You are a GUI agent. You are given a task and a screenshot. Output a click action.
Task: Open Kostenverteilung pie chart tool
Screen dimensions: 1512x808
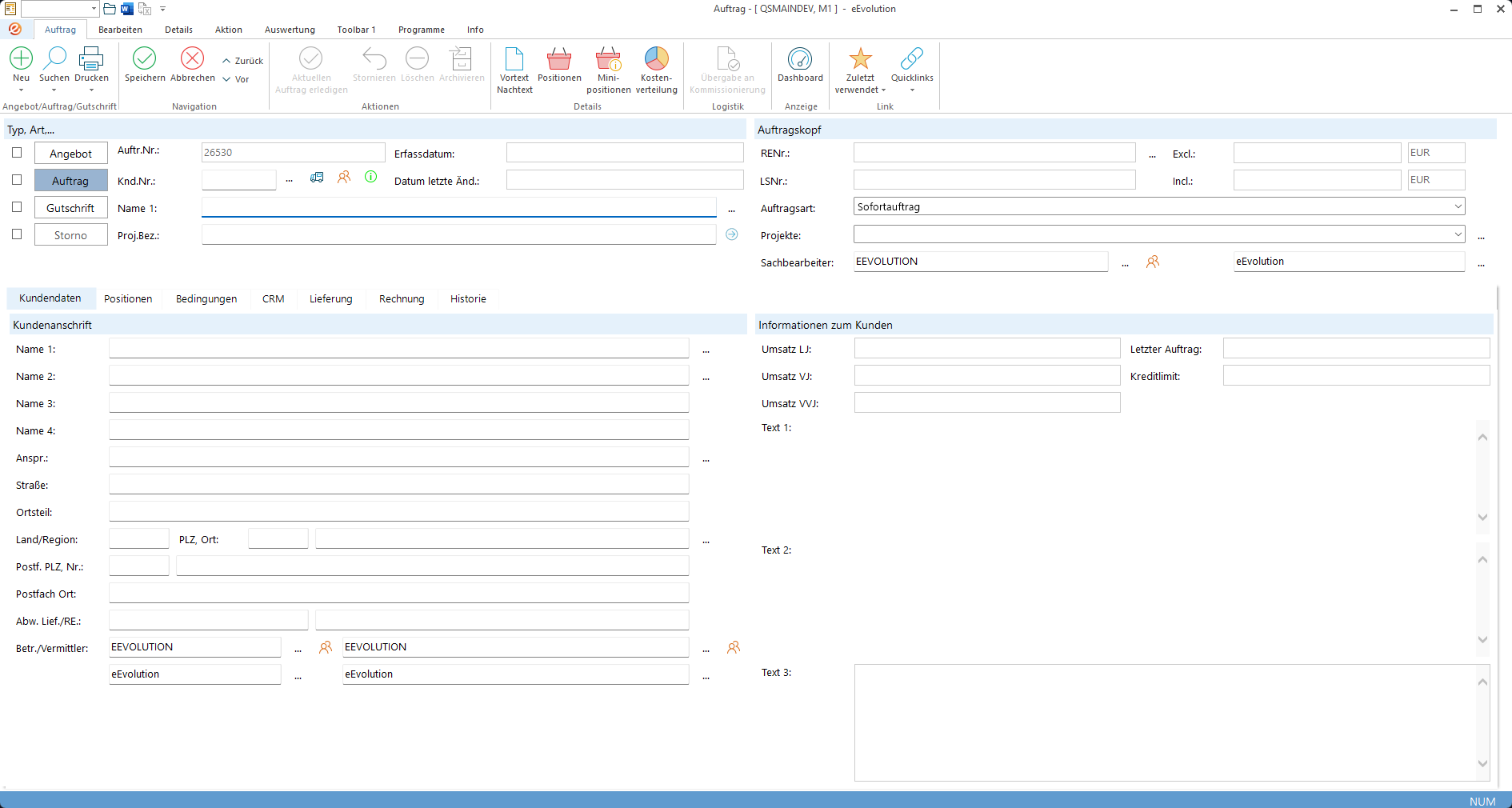[656, 70]
